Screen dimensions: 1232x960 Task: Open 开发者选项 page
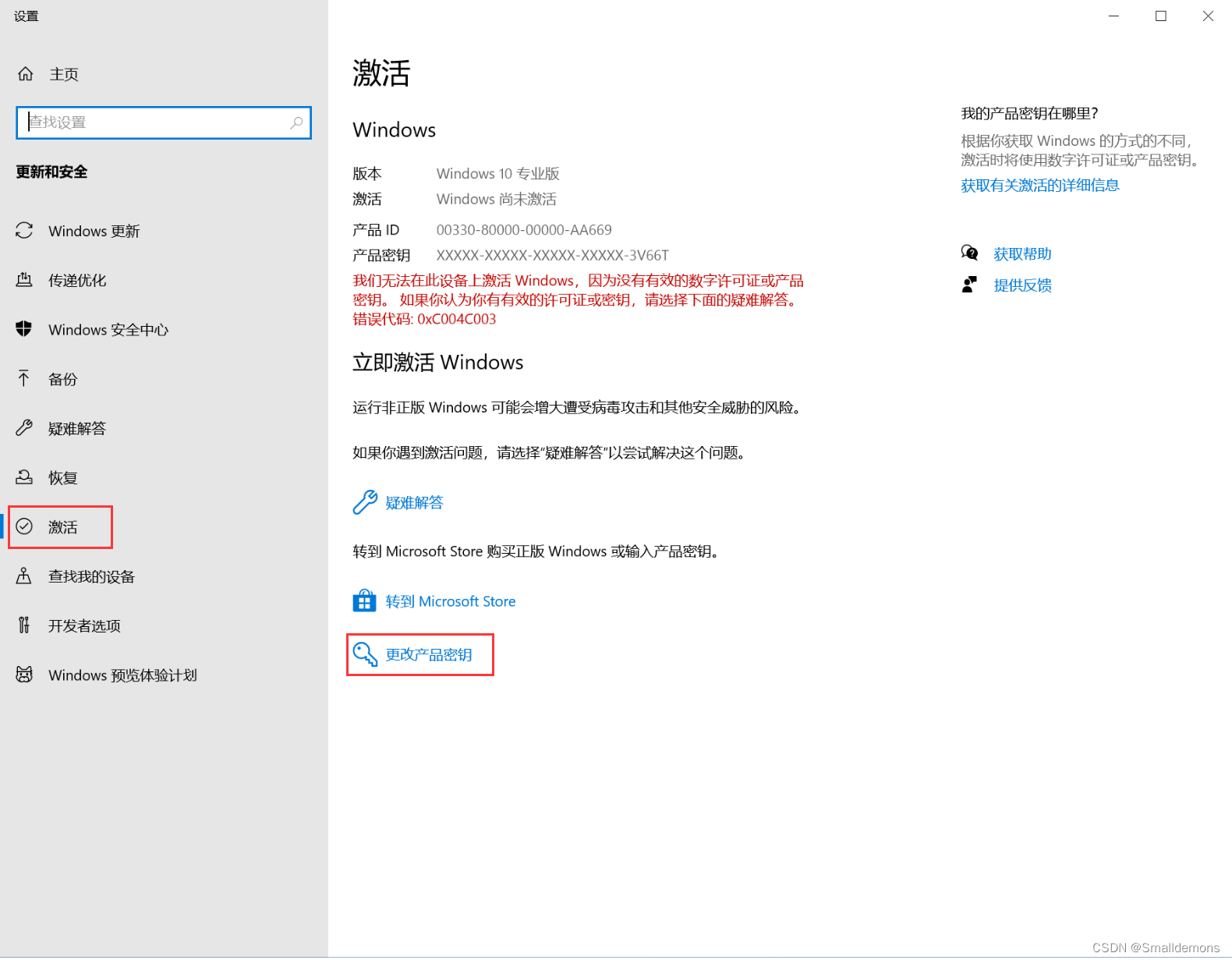coord(84,625)
